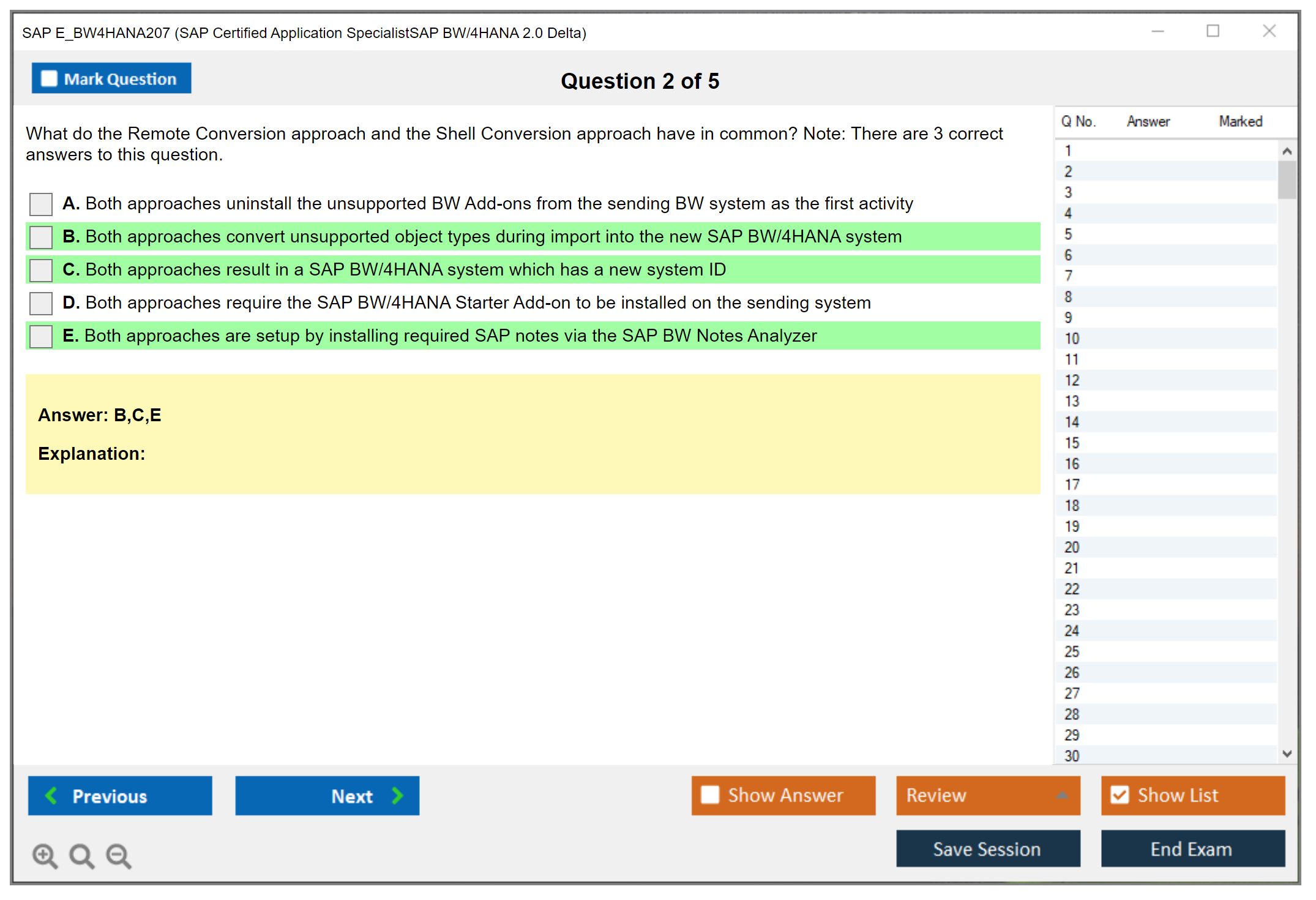This screenshot has width=1316, height=900.
Task: Enable the Show Answer checkbox
Action: 710,795
